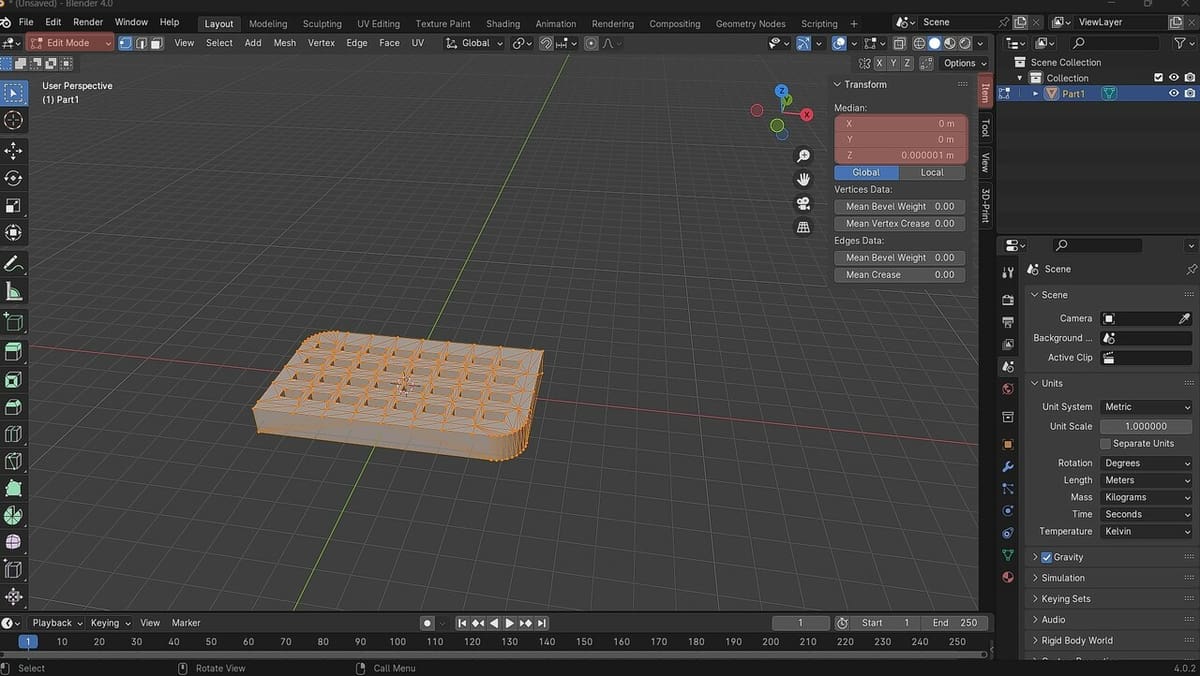Open the Mass Kilograms dropdown

click(x=1146, y=497)
